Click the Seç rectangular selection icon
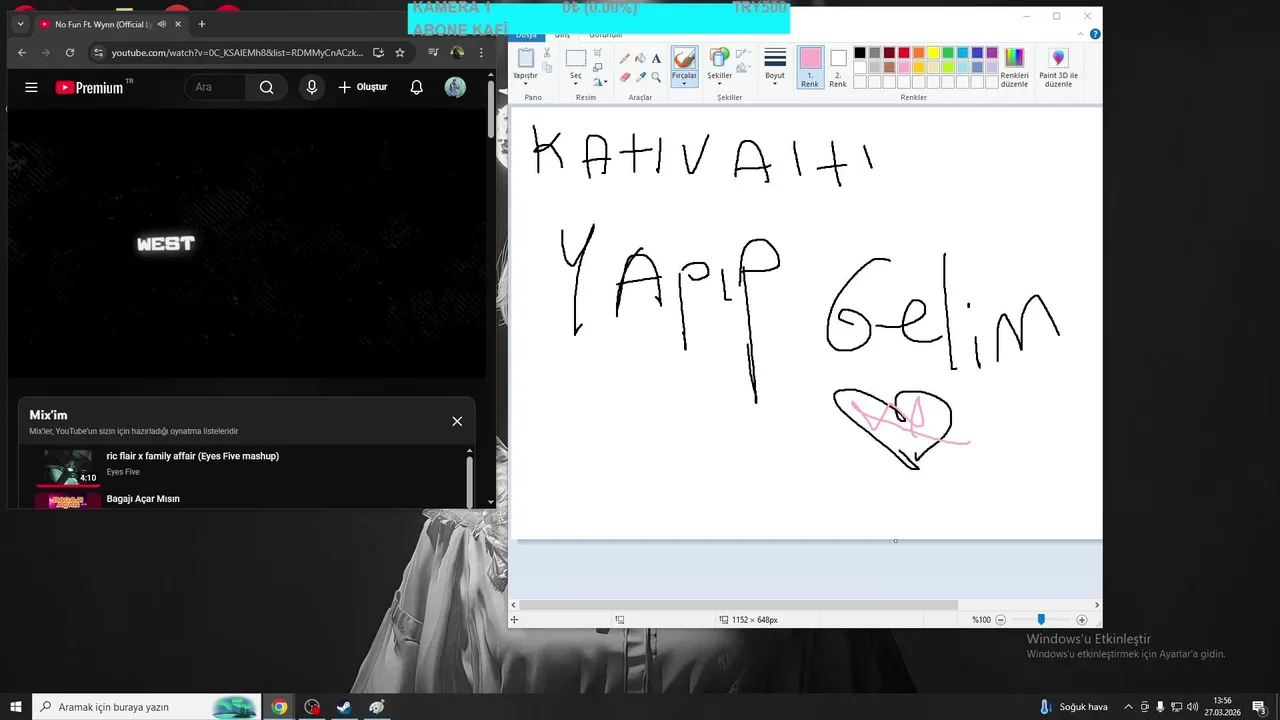Image resolution: width=1280 pixels, height=720 pixels. (576, 58)
